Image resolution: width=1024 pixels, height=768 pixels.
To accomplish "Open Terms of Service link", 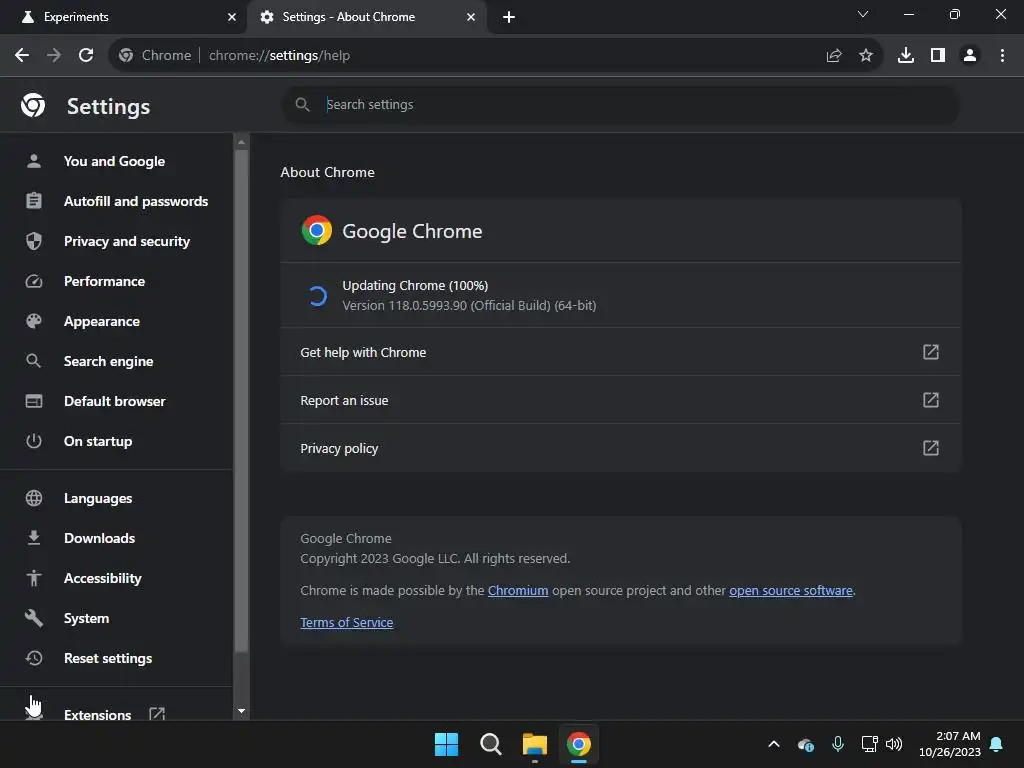I will pyautogui.click(x=347, y=622).
